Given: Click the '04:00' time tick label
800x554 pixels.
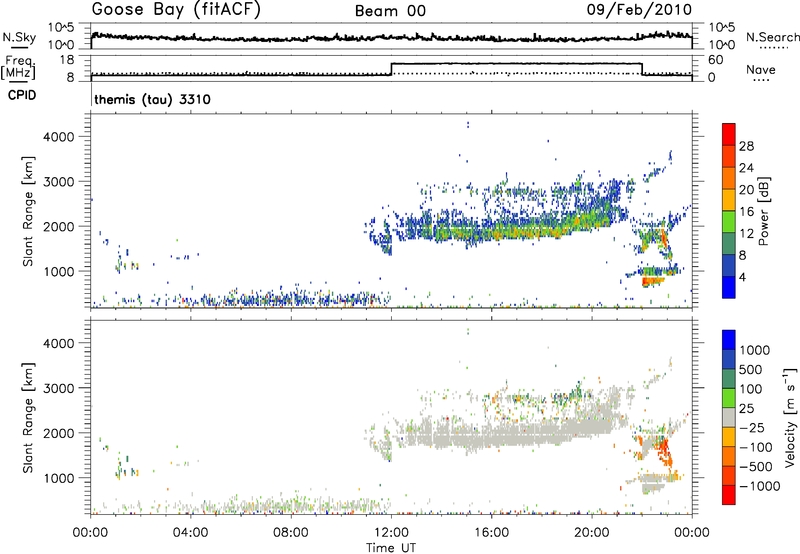Looking at the screenshot, I should [x=190, y=533].
